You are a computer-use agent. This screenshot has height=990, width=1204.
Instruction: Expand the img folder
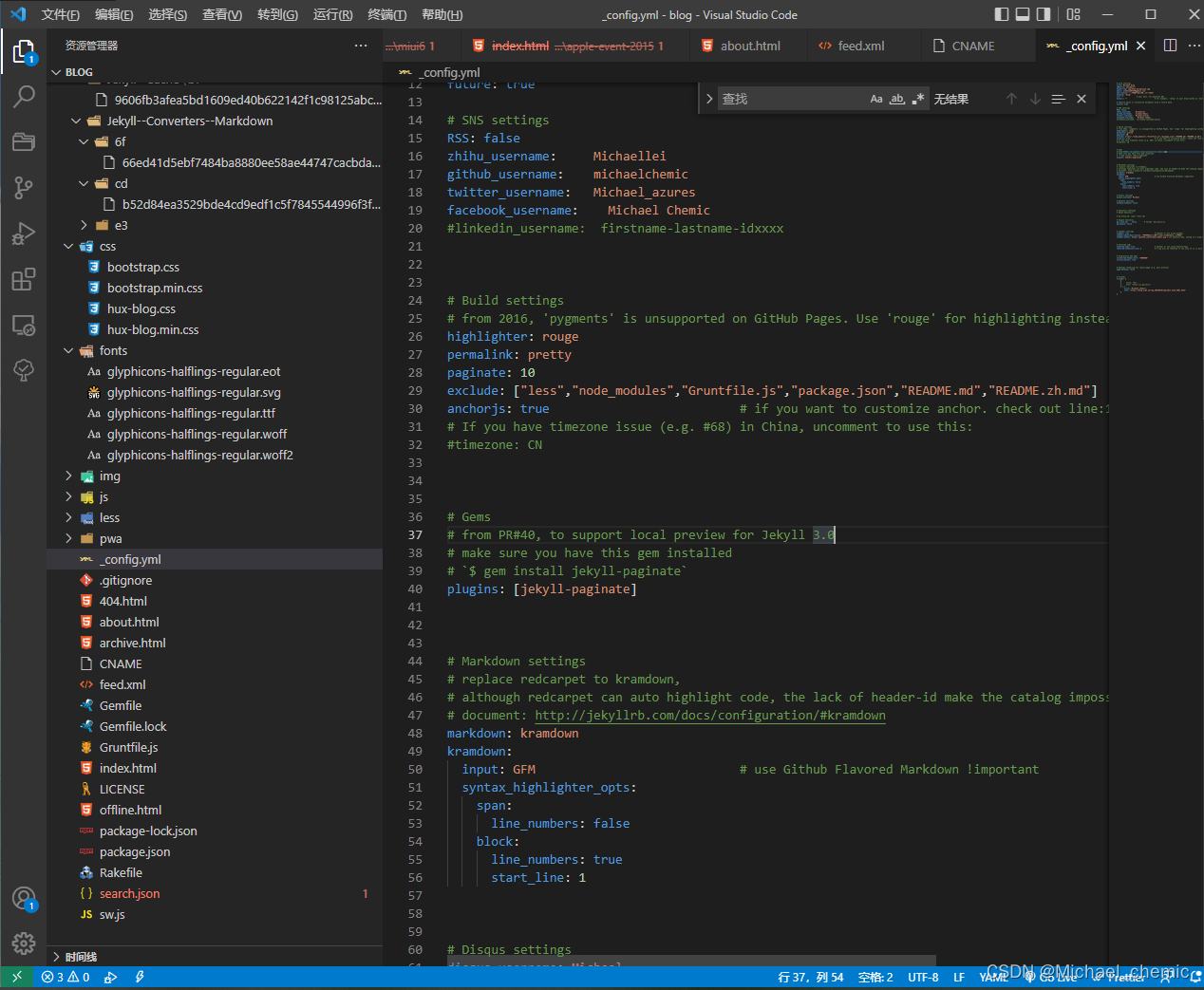(109, 476)
